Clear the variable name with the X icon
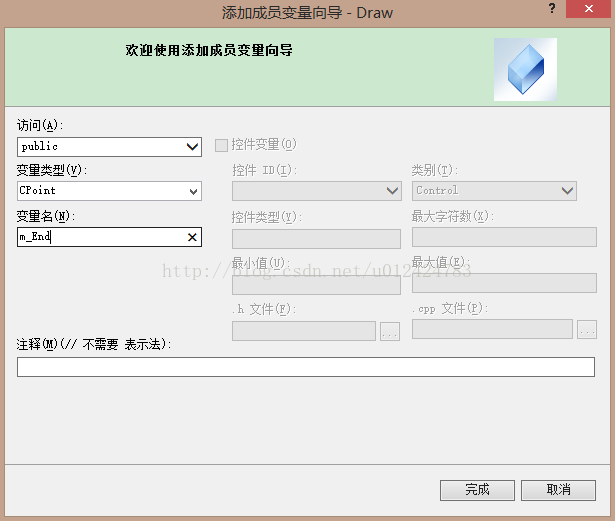The height and width of the screenshot is (521, 615). (192, 237)
